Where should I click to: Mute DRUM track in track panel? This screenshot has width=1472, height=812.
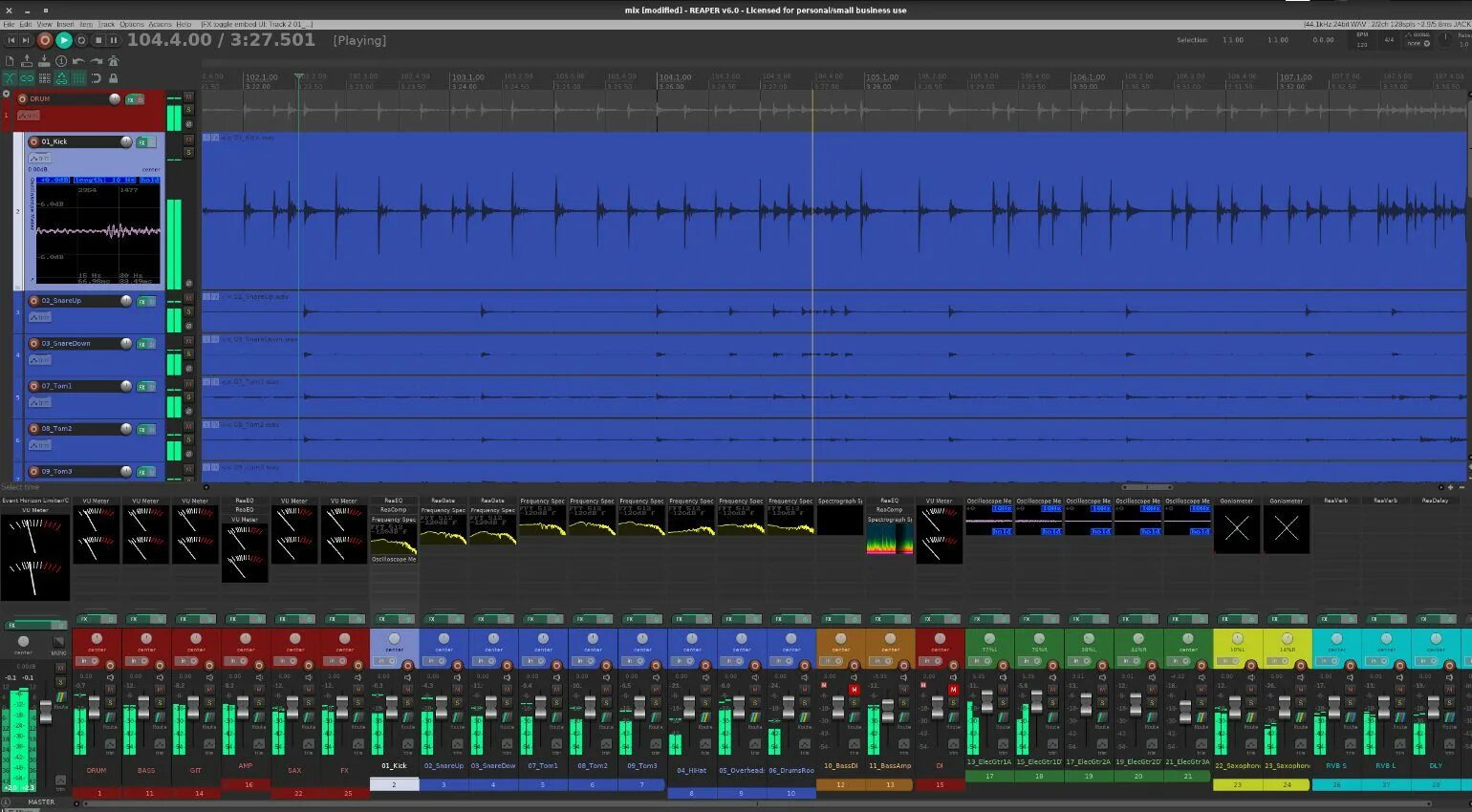pos(188,96)
